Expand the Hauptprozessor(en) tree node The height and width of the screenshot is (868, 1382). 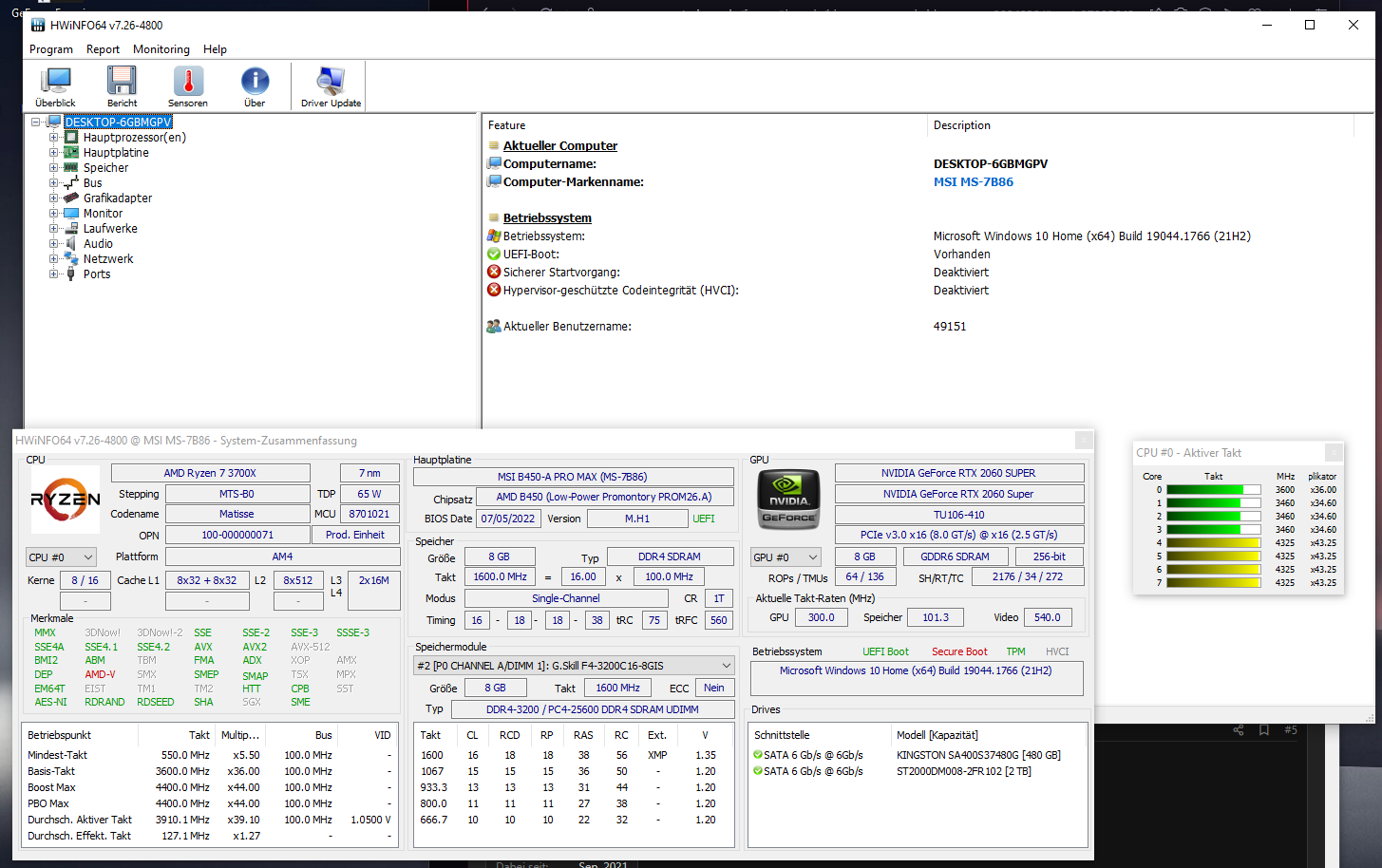[x=54, y=137]
